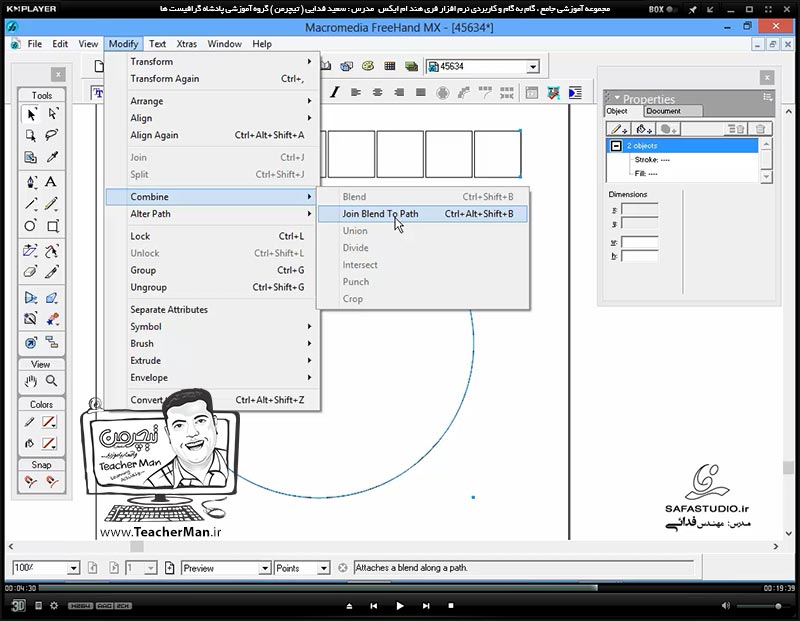Viewport: 800px width, 621px height.
Task: Select the Pen tool
Action: point(31,182)
